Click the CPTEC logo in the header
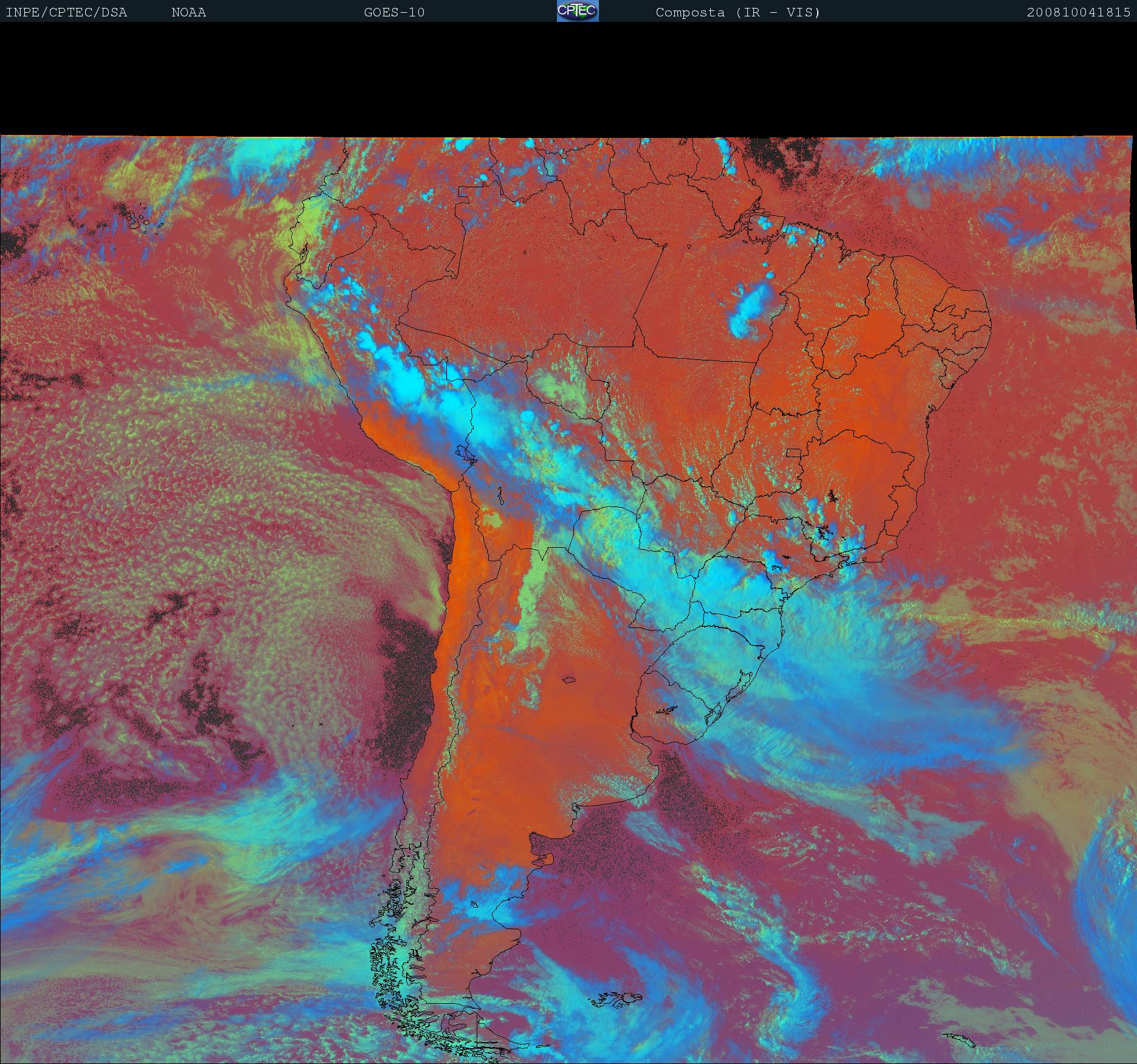 (578, 11)
